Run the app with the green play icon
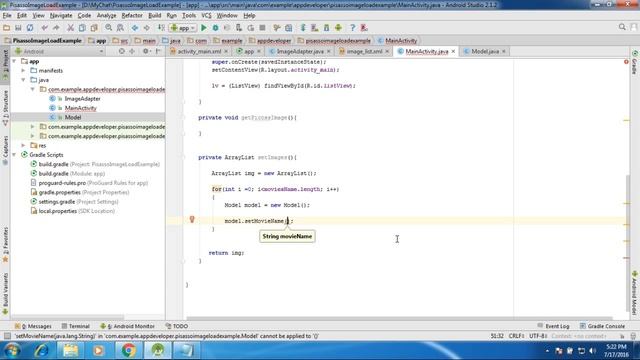Viewport: 640px width, 360px height. click(204, 28)
